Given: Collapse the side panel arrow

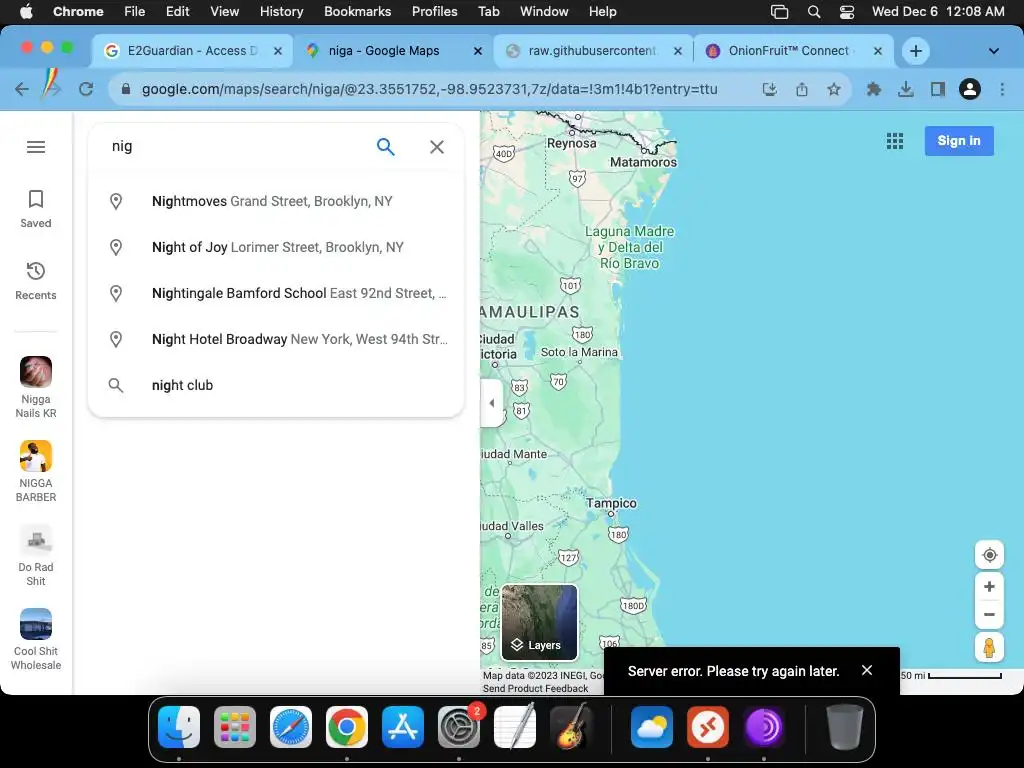Looking at the screenshot, I should coord(492,403).
